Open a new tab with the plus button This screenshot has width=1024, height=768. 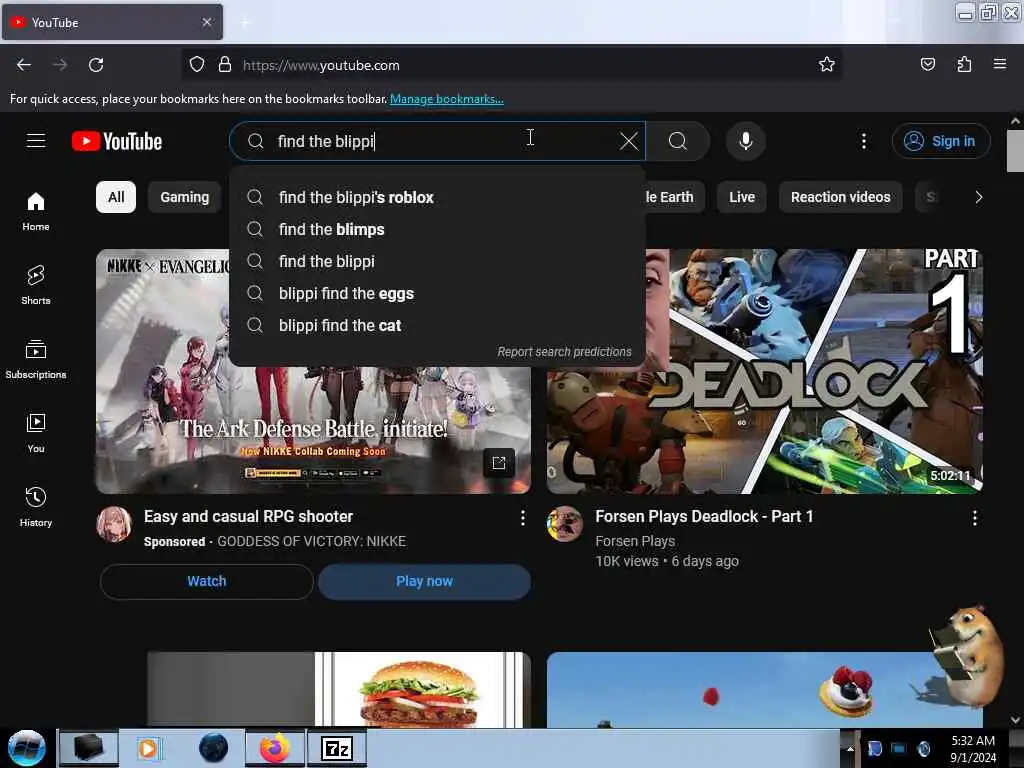click(244, 22)
